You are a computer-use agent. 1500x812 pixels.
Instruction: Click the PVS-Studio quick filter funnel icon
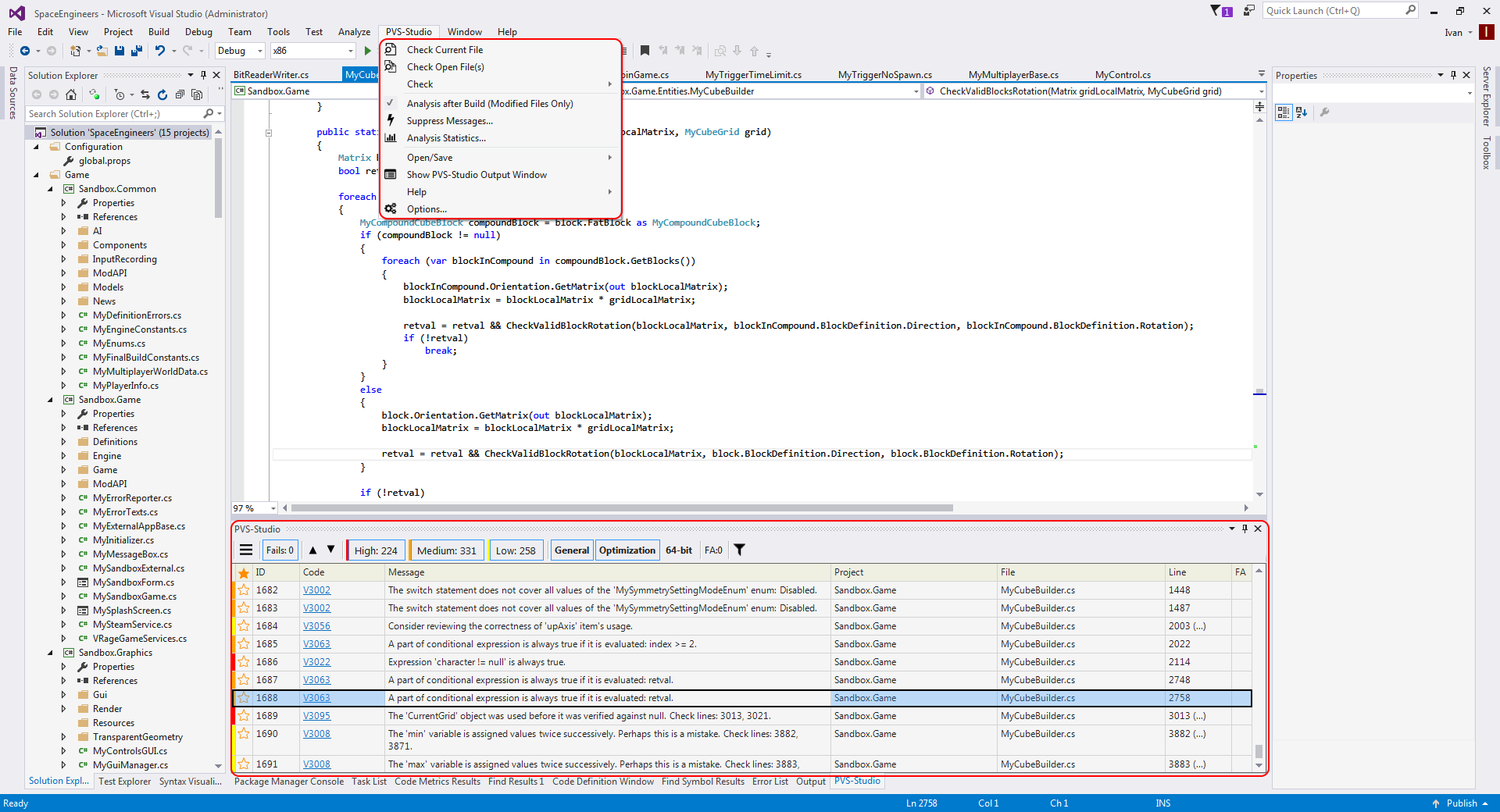coord(739,550)
